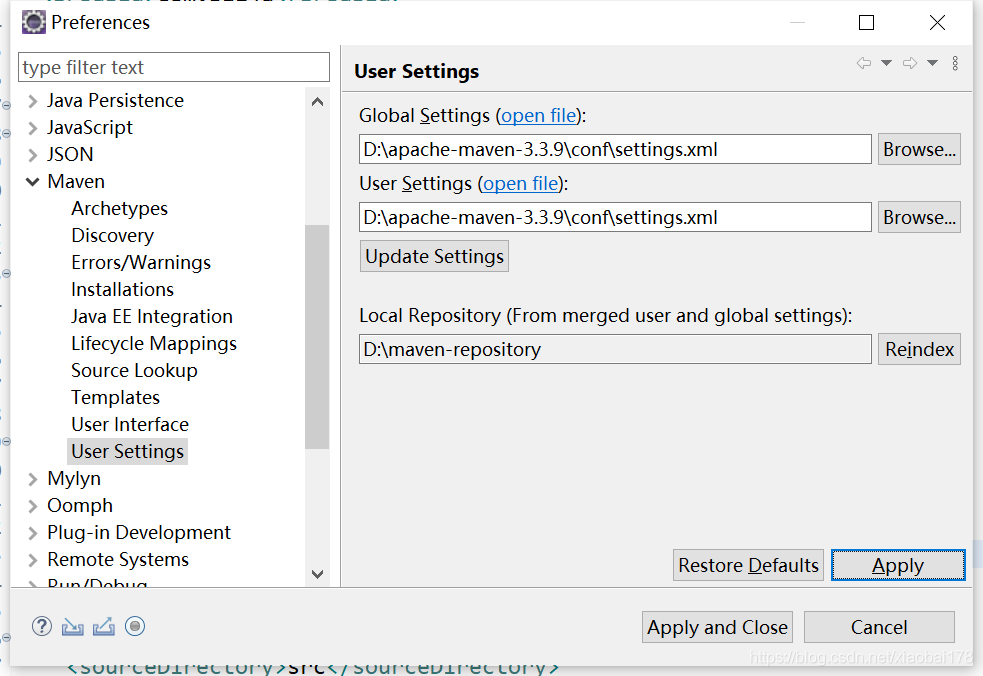Viewport: 983px width, 676px height.
Task: Click the tree scrollbar up arrow
Action: tap(317, 102)
